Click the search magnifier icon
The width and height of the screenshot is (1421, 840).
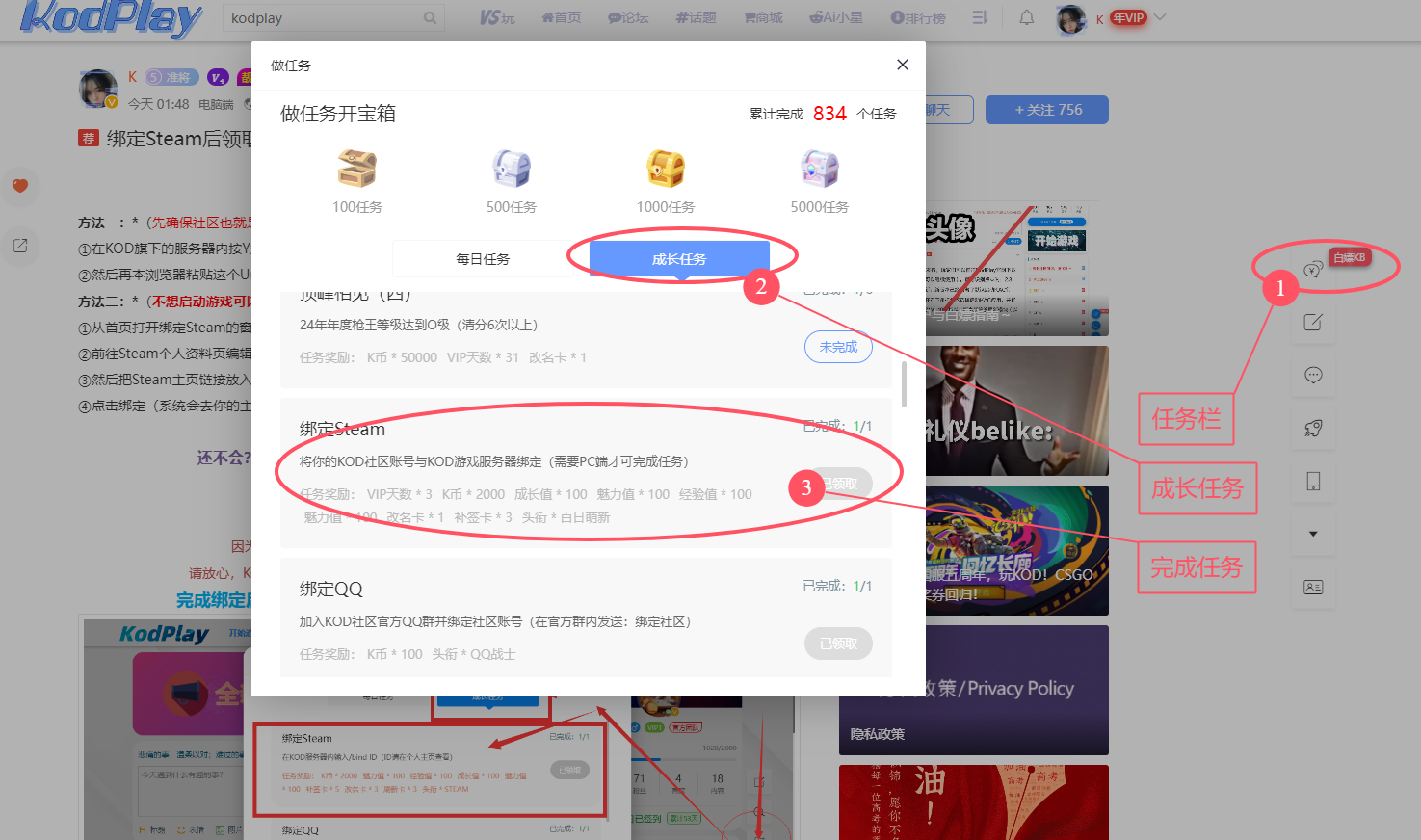430,18
